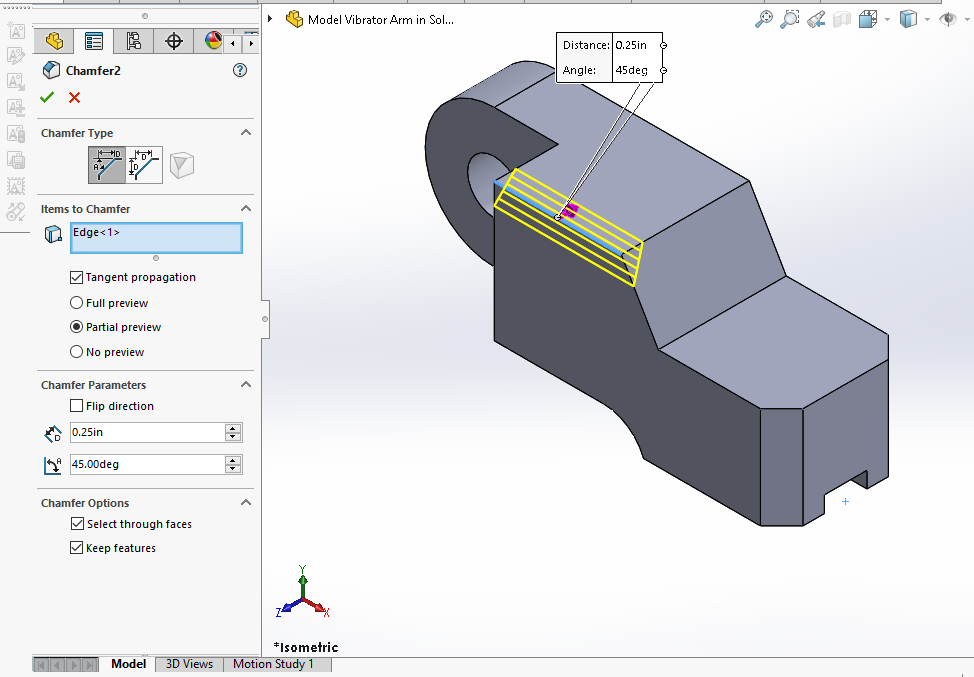The height and width of the screenshot is (677, 974).
Task: Accept the chamfer with the green checkmark
Action: click(46, 97)
